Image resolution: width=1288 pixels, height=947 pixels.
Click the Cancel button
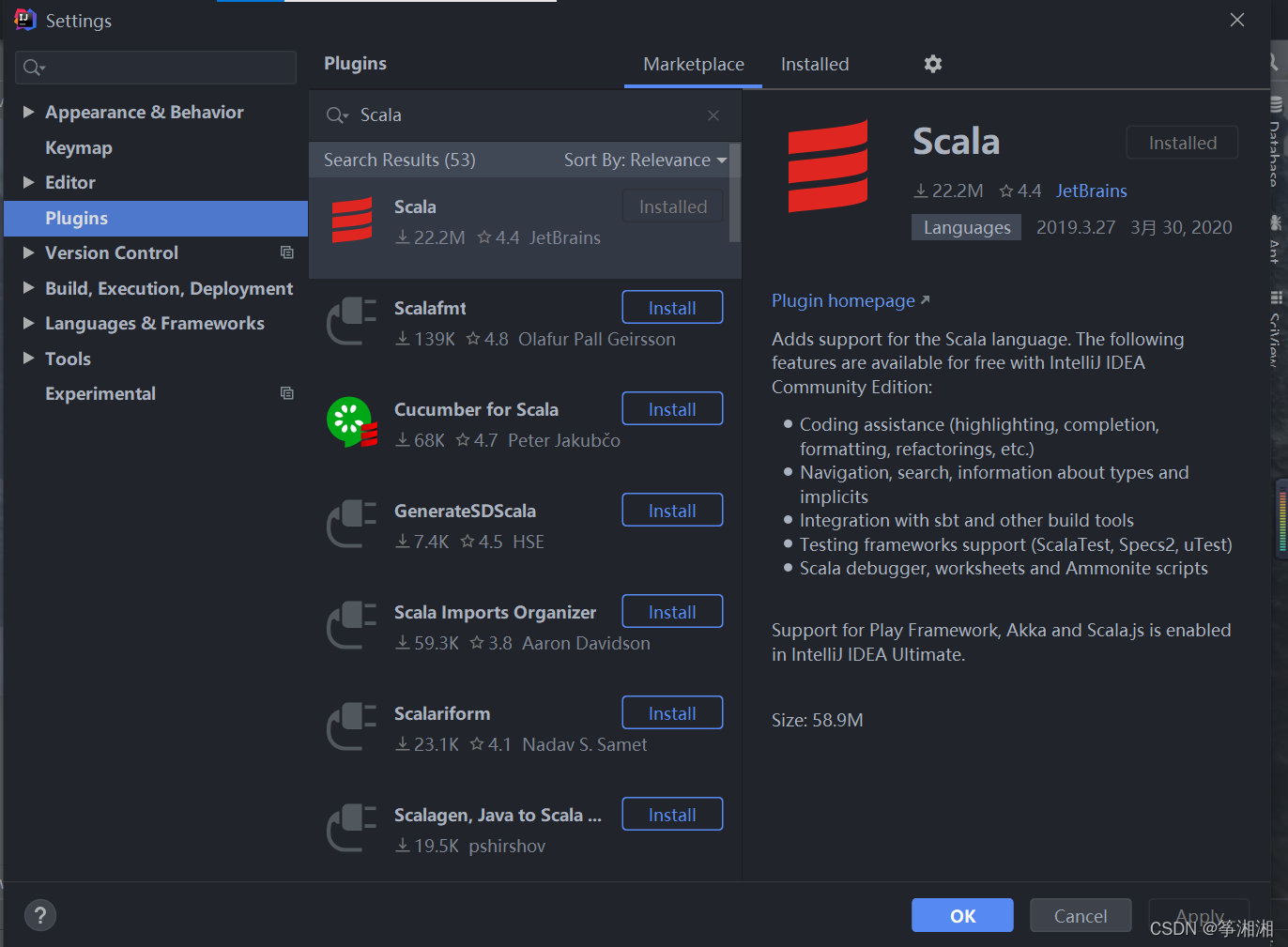(x=1081, y=915)
